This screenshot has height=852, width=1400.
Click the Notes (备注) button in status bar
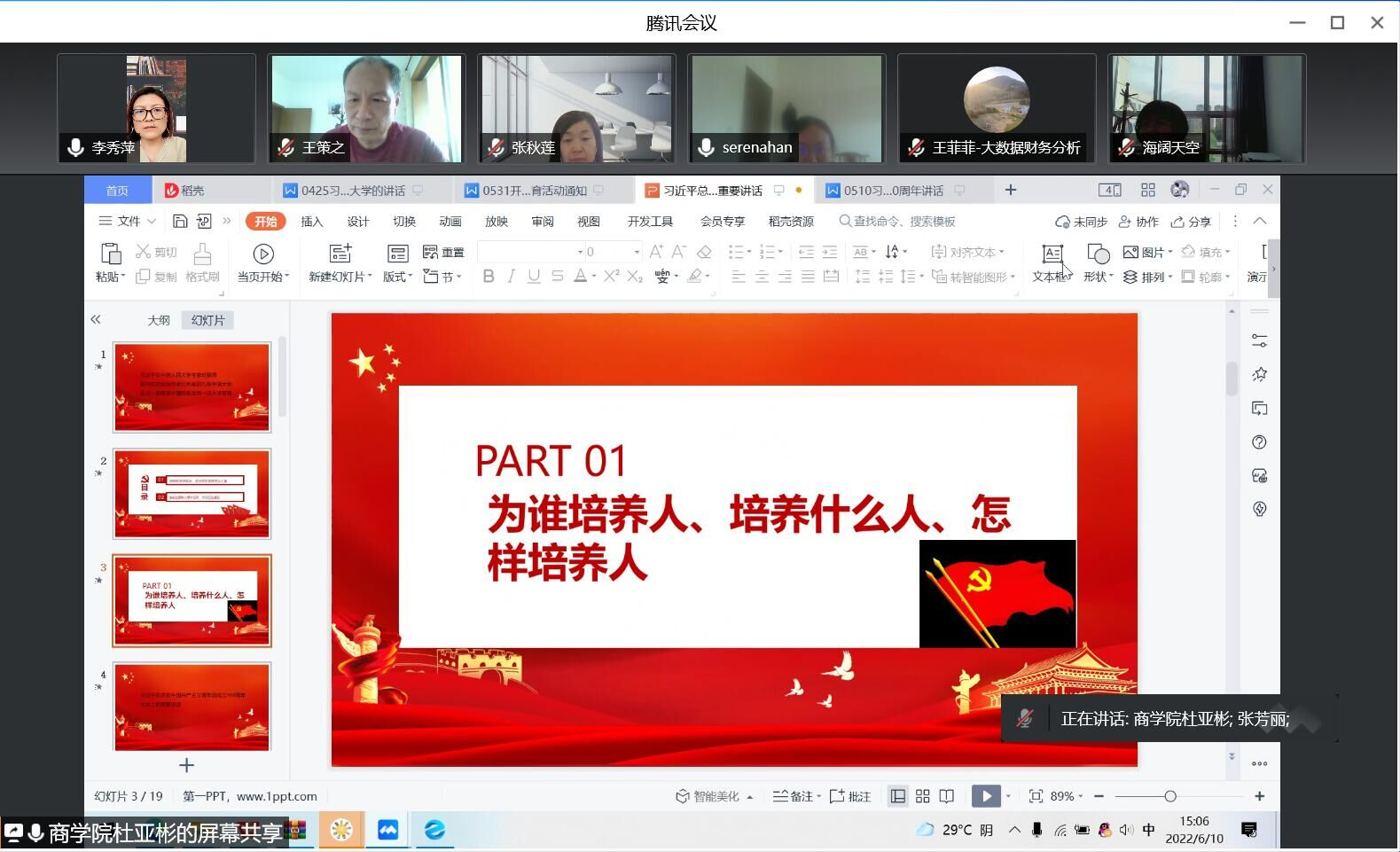(795, 796)
